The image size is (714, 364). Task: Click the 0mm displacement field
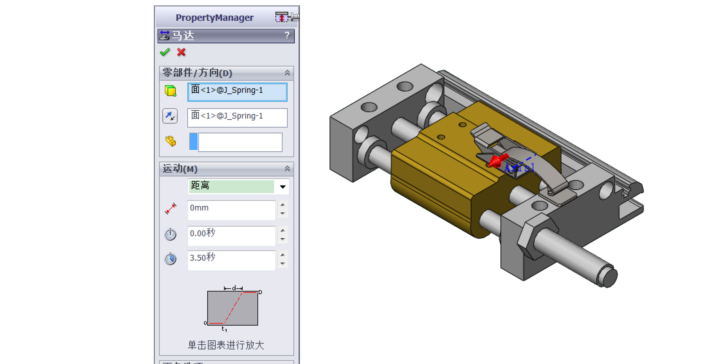231,210
